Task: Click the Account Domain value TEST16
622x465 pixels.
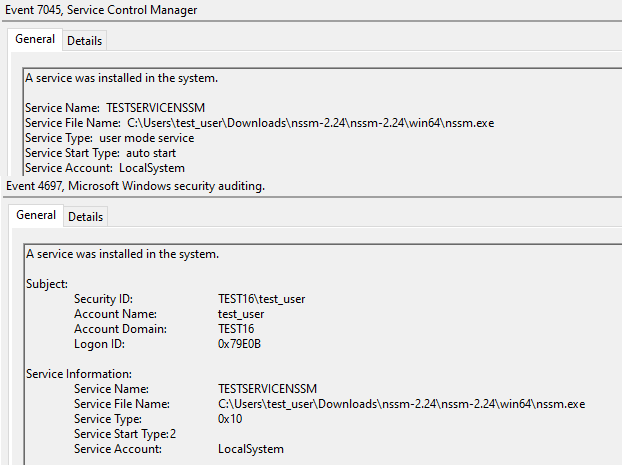Action: [238, 329]
